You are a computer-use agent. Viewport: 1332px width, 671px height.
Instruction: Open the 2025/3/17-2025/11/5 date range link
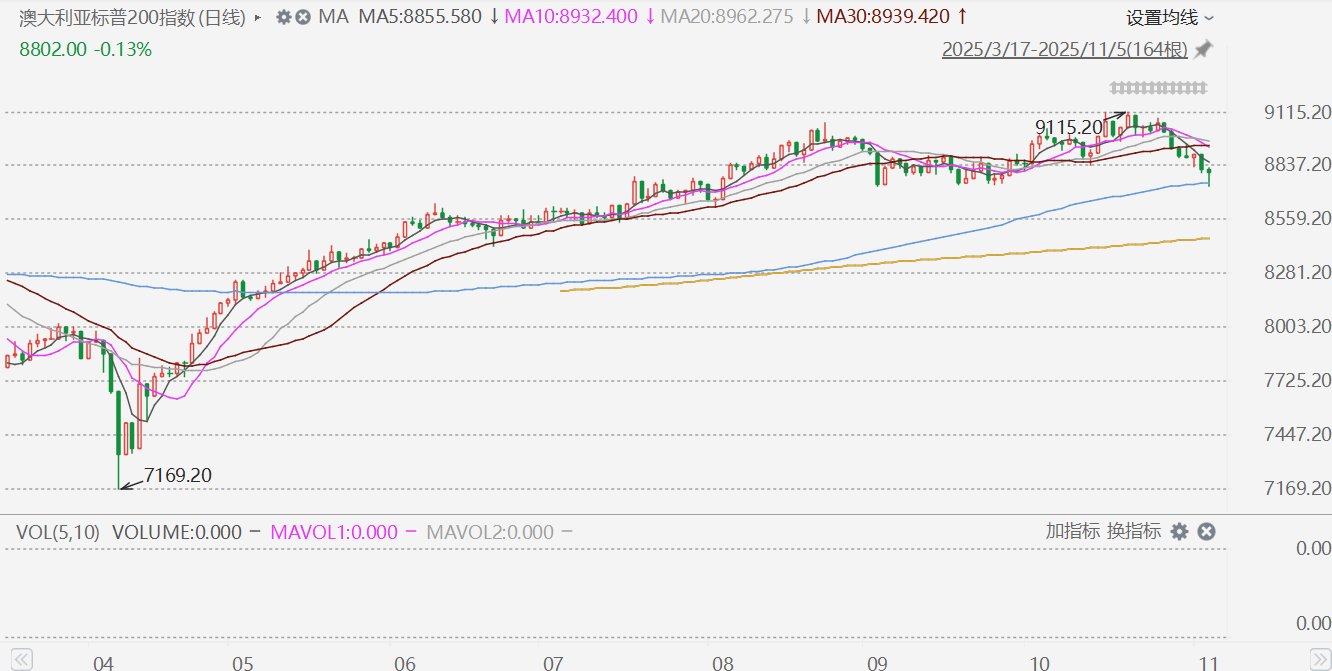[x=1064, y=49]
